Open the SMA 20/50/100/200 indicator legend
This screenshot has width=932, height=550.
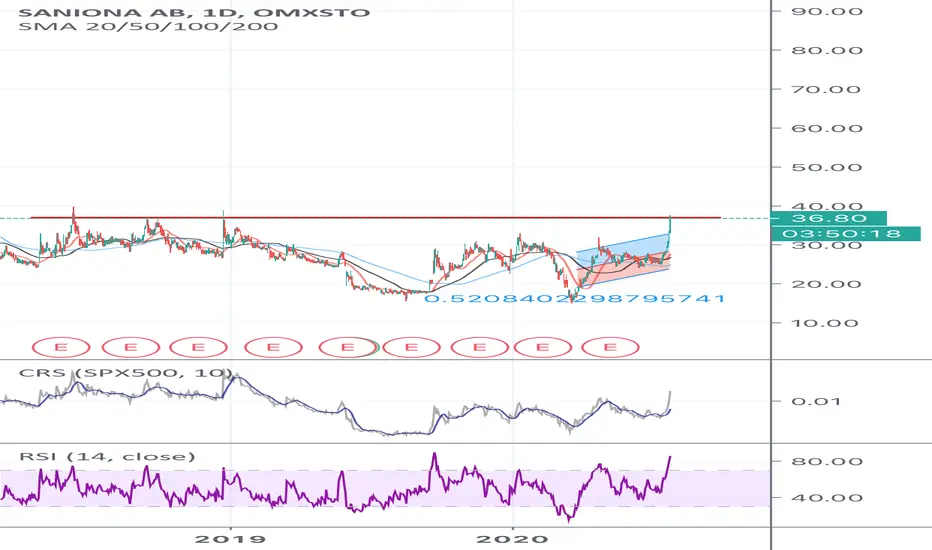(x=148, y=26)
